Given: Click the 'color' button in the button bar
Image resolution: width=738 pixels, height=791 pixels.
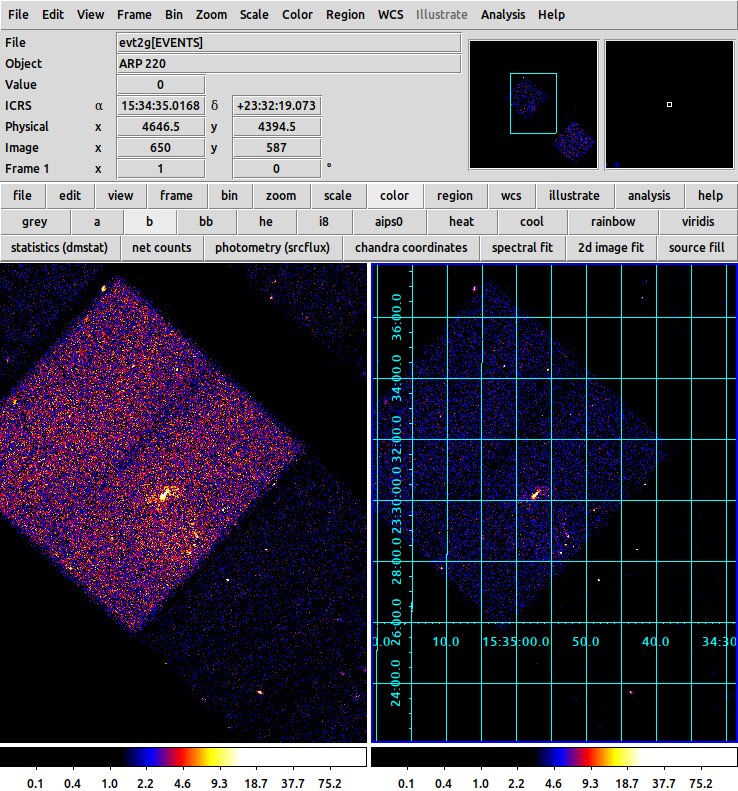Looking at the screenshot, I should pyautogui.click(x=394, y=196).
